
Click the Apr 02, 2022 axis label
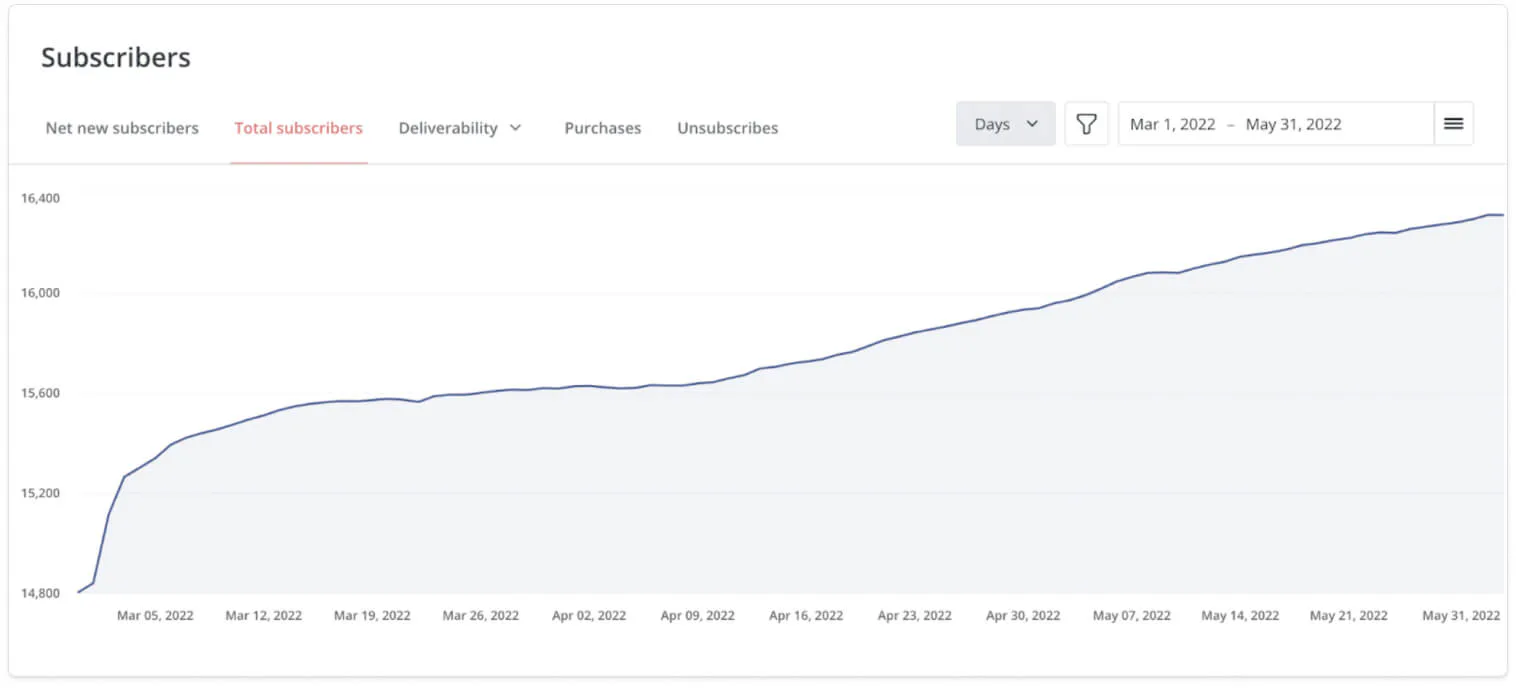[589, 616]
